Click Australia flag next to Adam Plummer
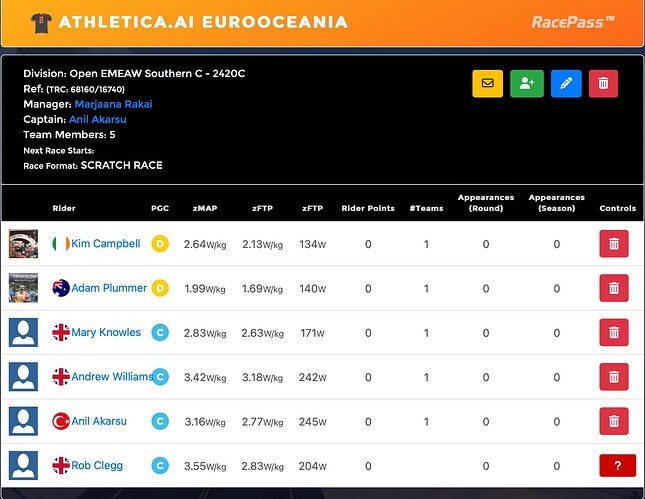Viewport: 645px width, 499px height. (61, 288)
